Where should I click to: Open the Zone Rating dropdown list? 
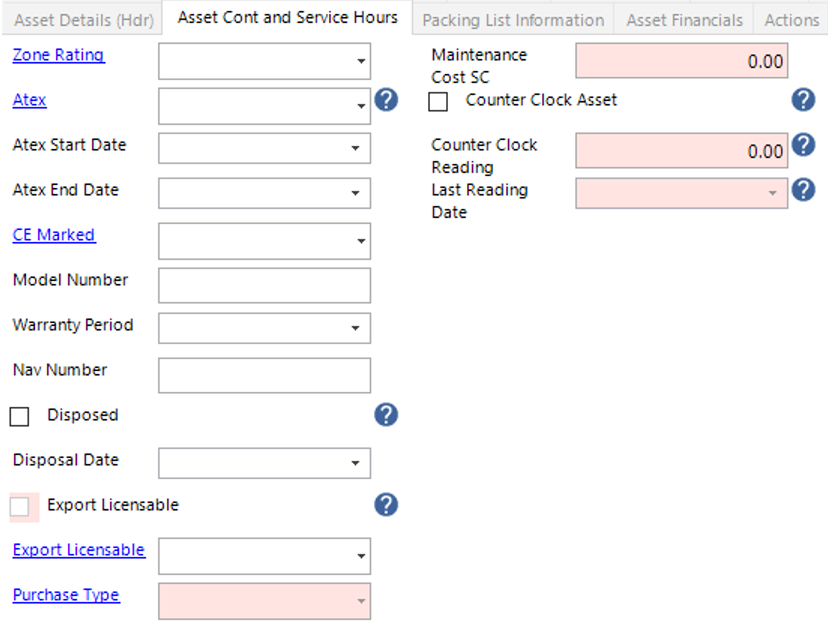(359, 61)
